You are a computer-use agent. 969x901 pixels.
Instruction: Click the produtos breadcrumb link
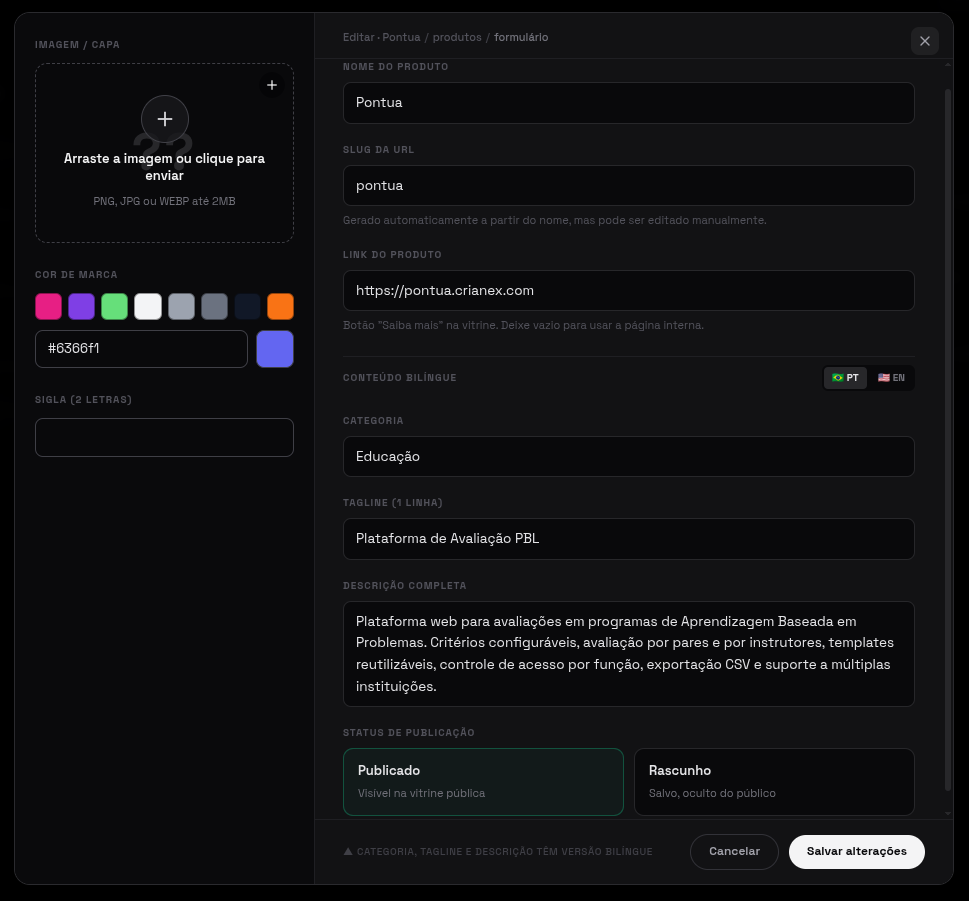tap(457, 37)
